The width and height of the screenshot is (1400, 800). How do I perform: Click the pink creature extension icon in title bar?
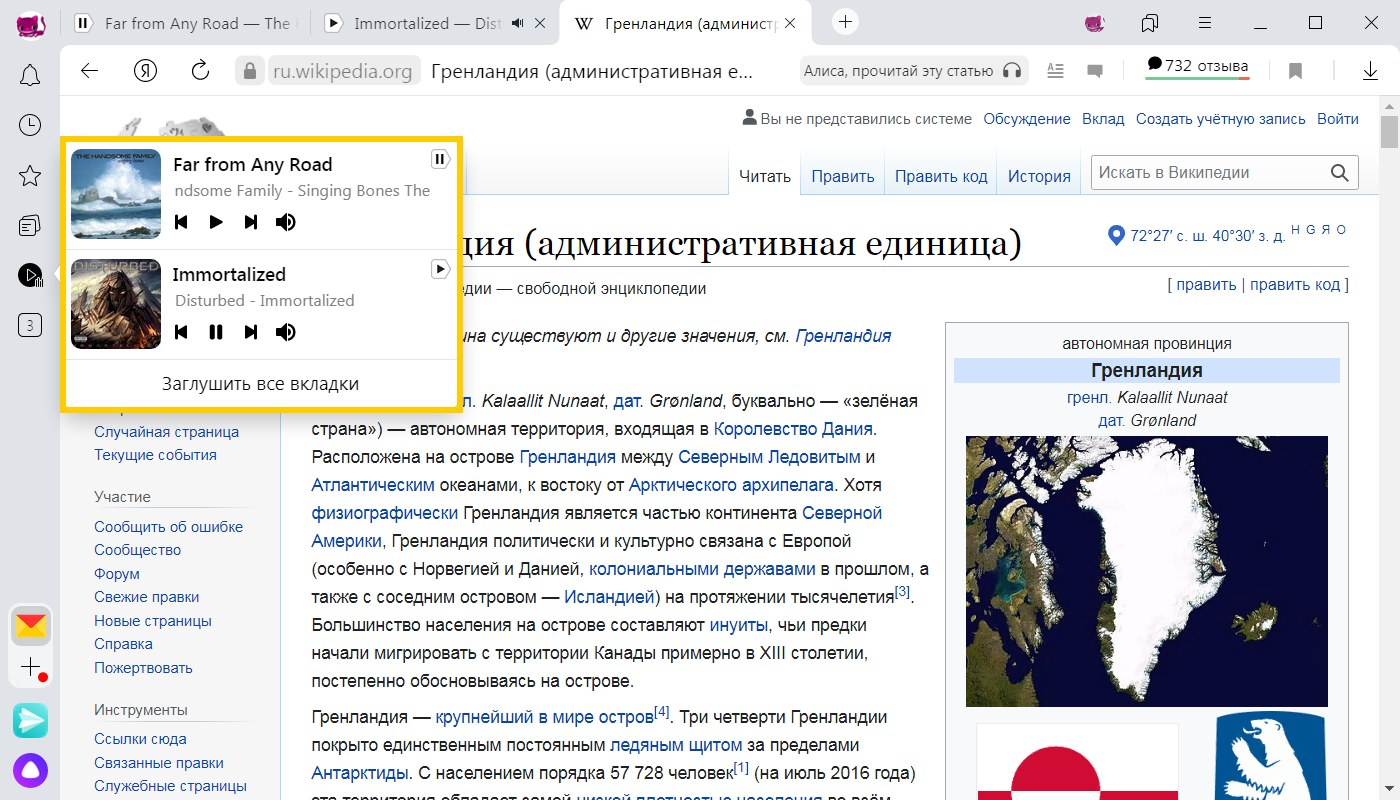[x=1095, y=23]
